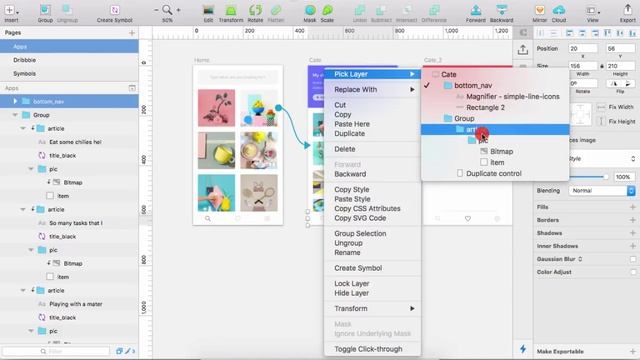This screenshot has width=640, height=360.
Task: Click the Difference boolean icon
Action: click(434, 13)
